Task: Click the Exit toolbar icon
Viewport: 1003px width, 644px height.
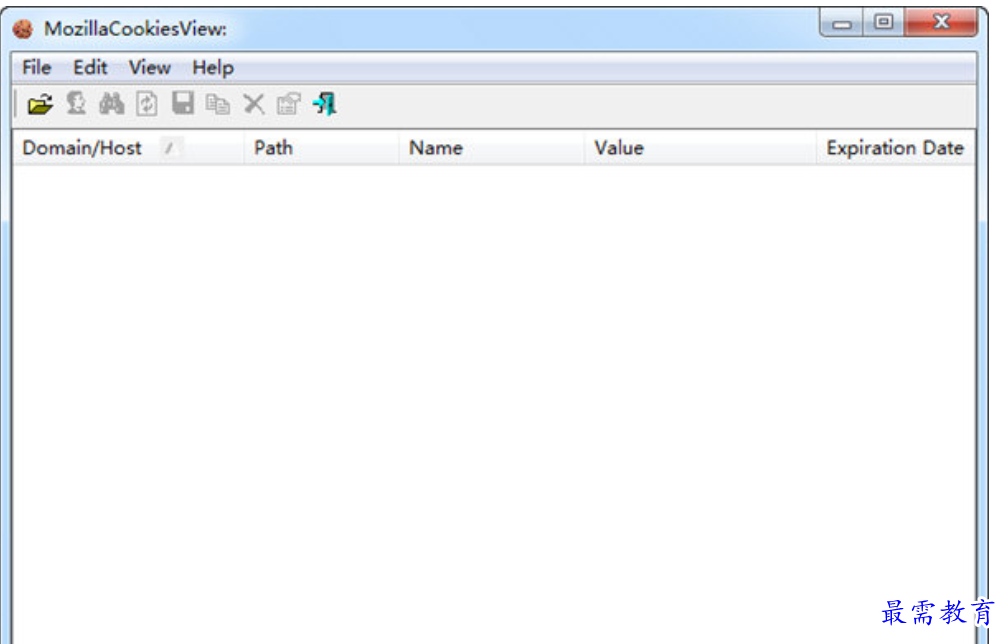Action: point(325,104)
